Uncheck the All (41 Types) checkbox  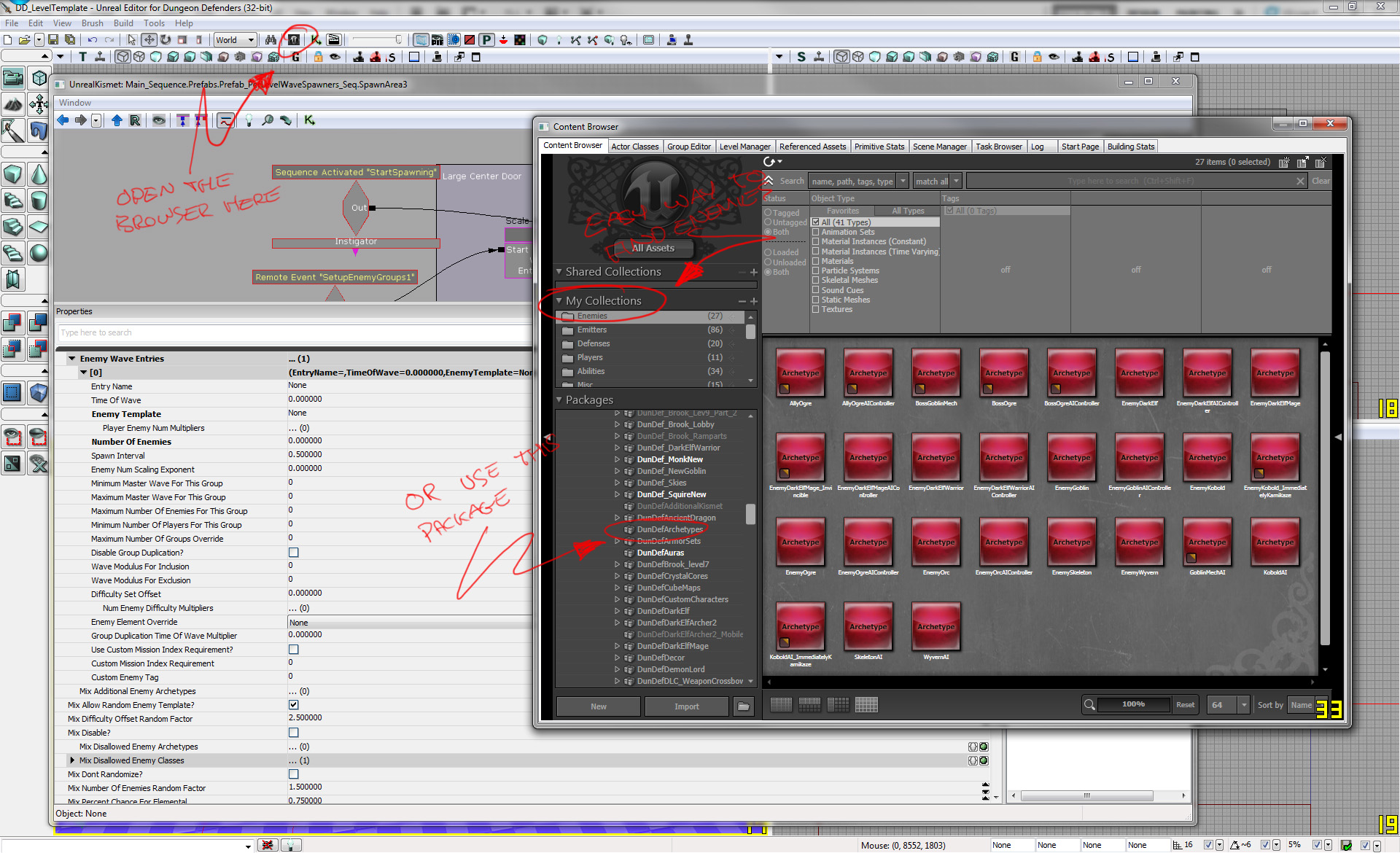[816, 222]
